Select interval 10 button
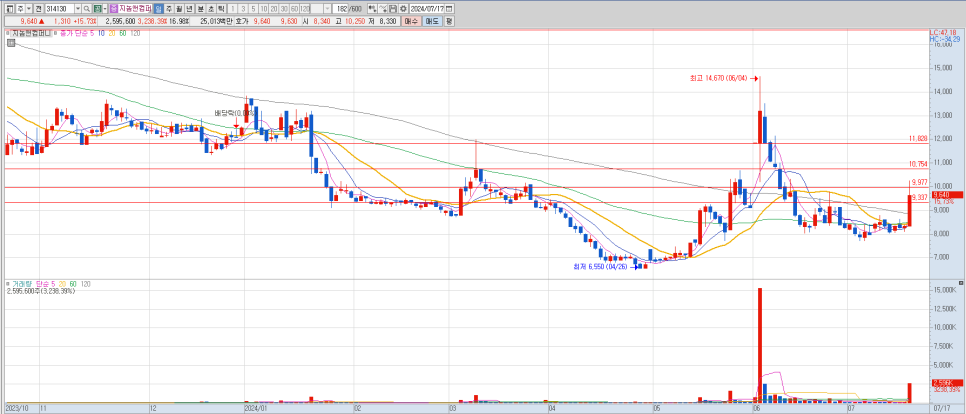 tap(264, 9)
